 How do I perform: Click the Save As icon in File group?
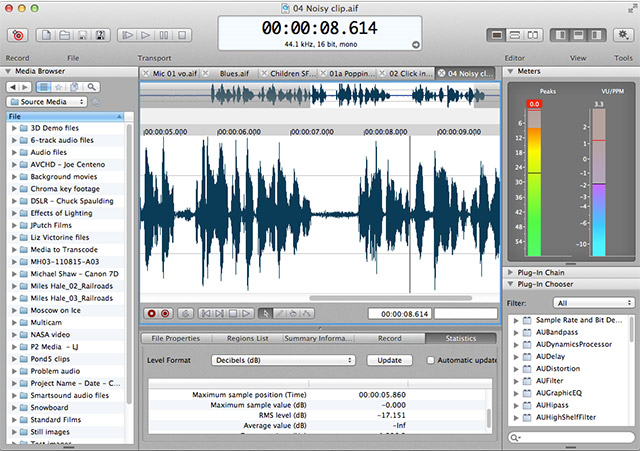coord(100,35)
